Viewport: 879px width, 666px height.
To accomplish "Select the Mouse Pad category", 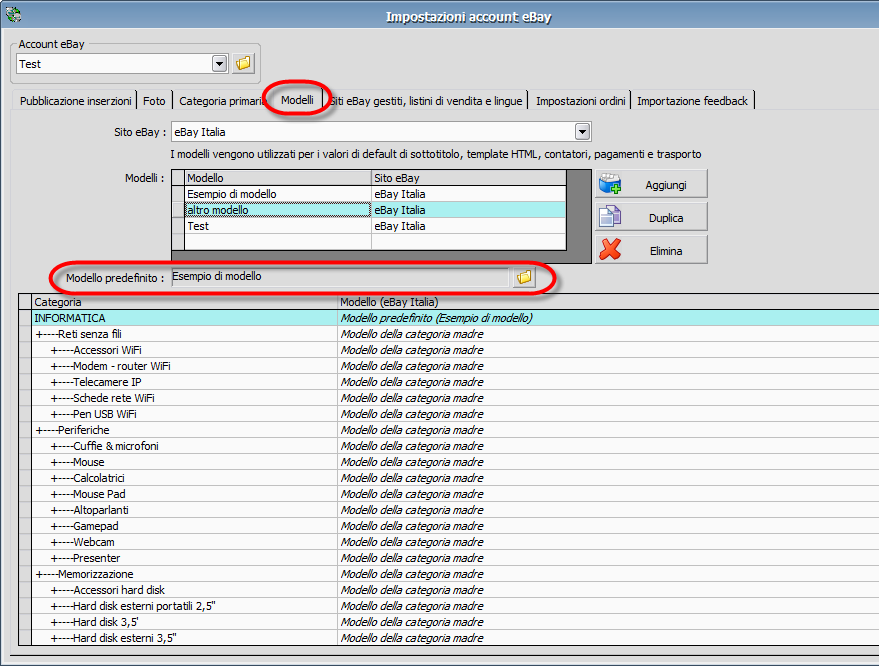I will (x=184, y=494).
